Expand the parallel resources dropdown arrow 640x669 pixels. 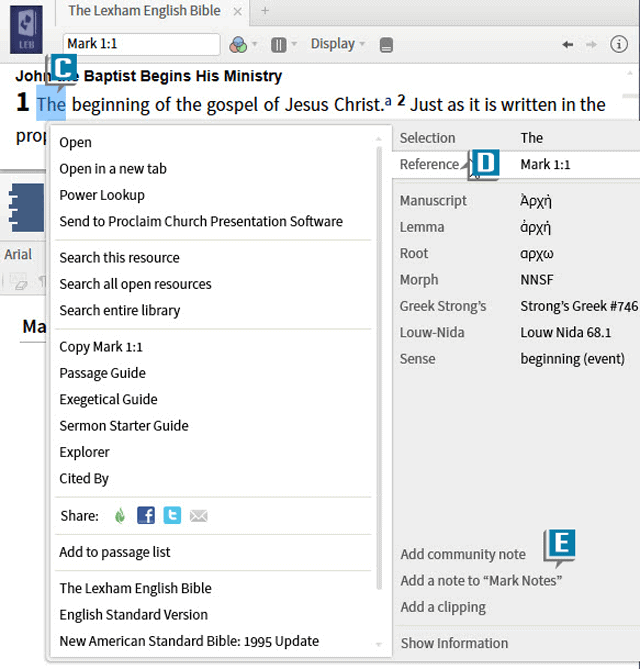294,44
